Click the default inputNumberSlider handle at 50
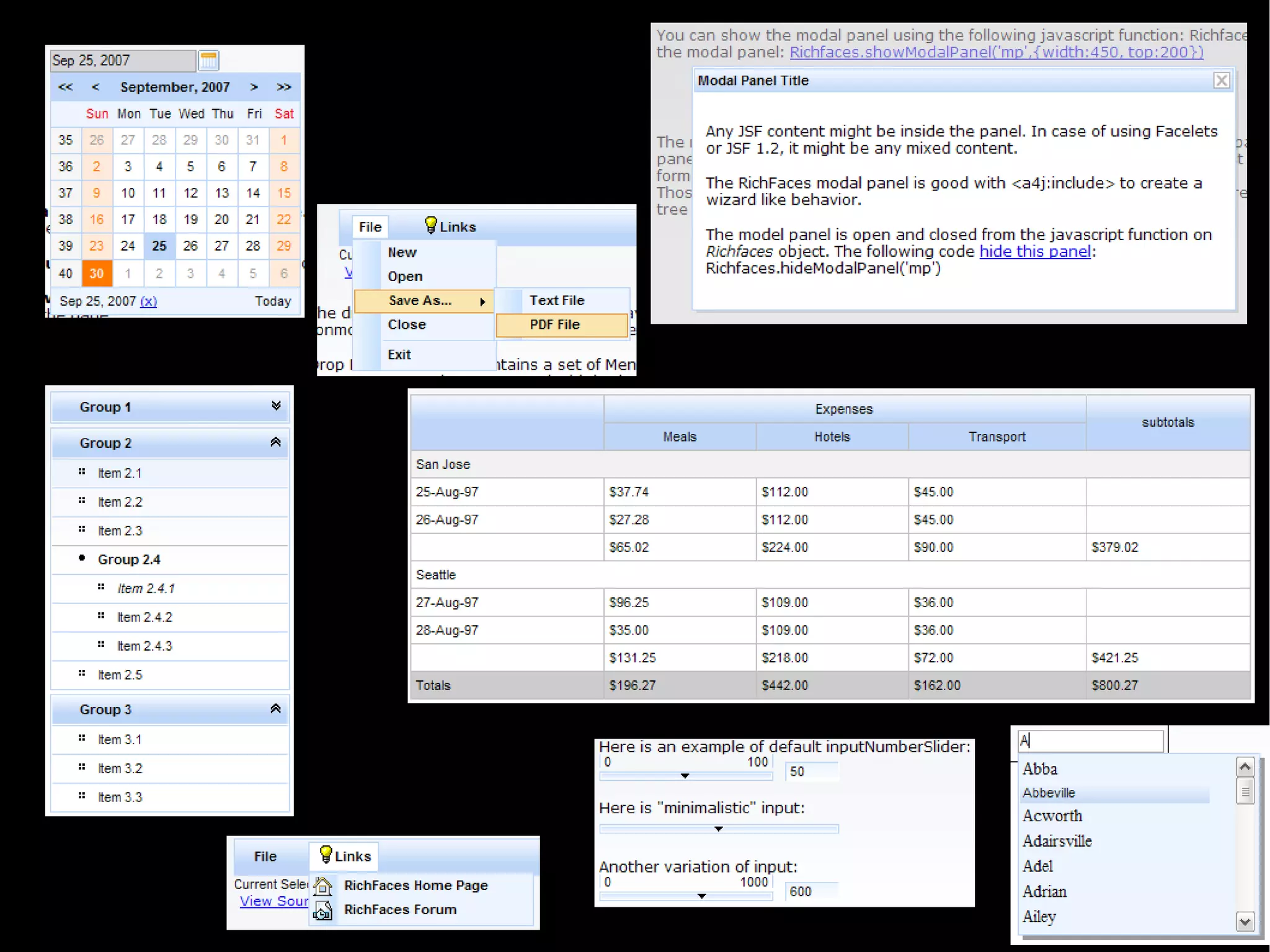This screenshot has width=1270, height=952. tap(685, 776)
